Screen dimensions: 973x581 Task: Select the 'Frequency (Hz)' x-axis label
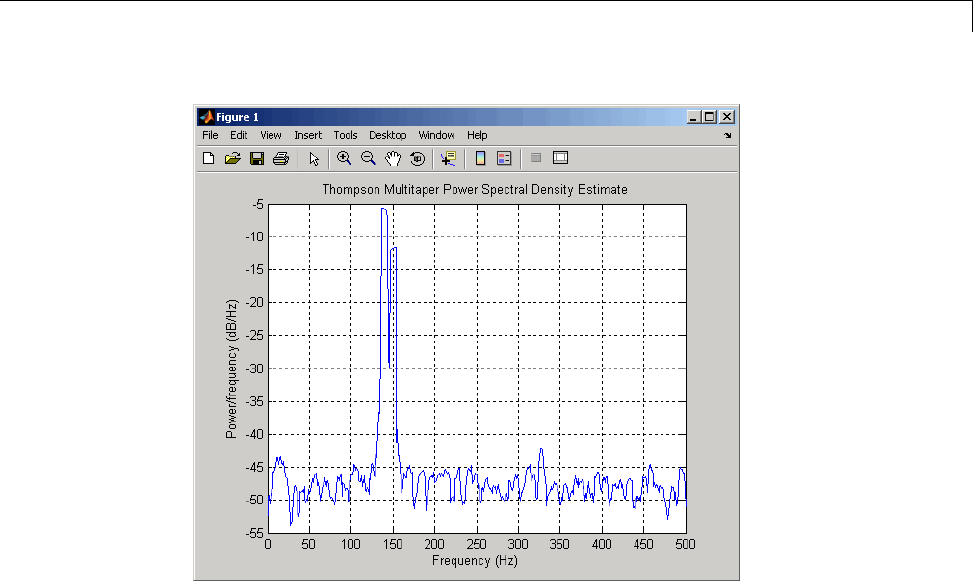pyautogui.click(x=475, y=561)
